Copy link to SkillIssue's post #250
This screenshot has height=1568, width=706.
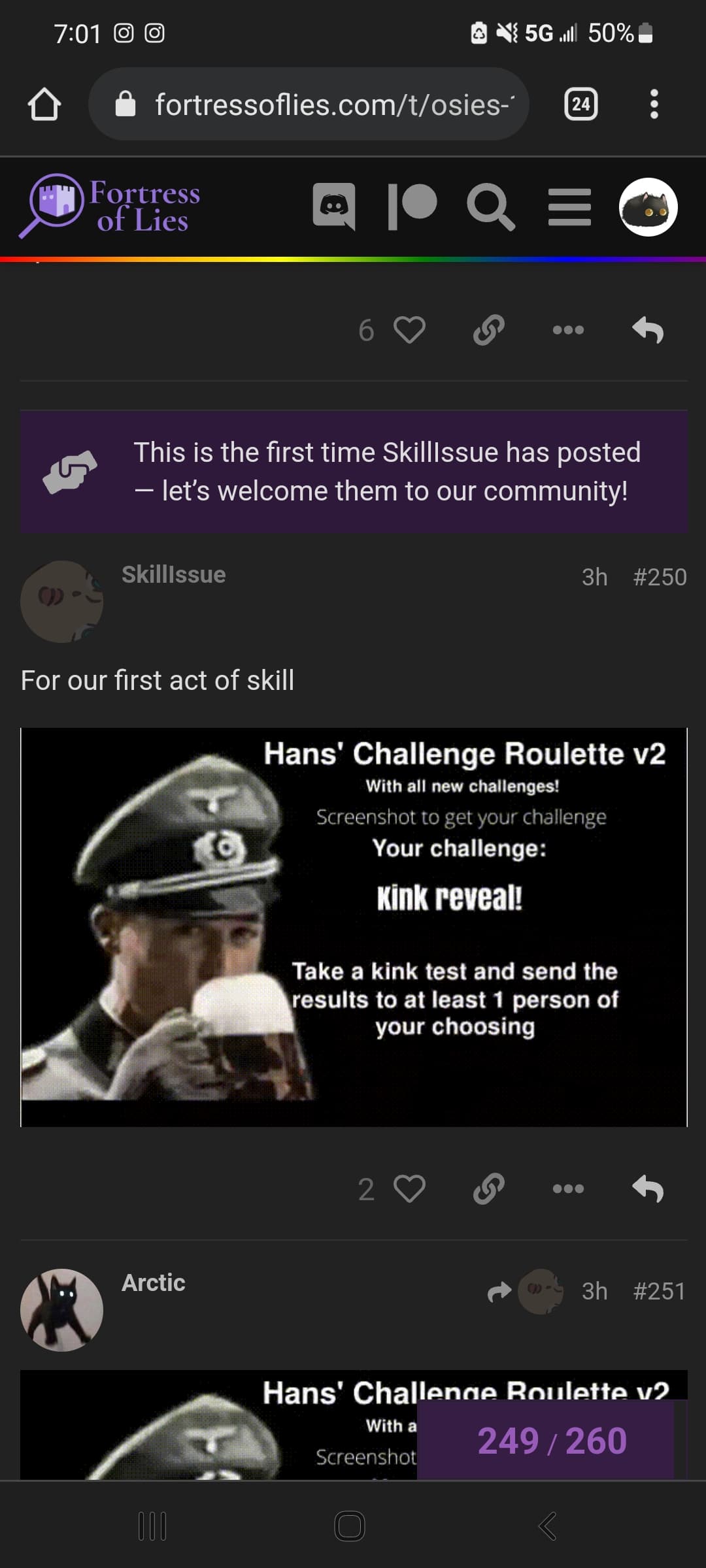[x=489, y=1189]
